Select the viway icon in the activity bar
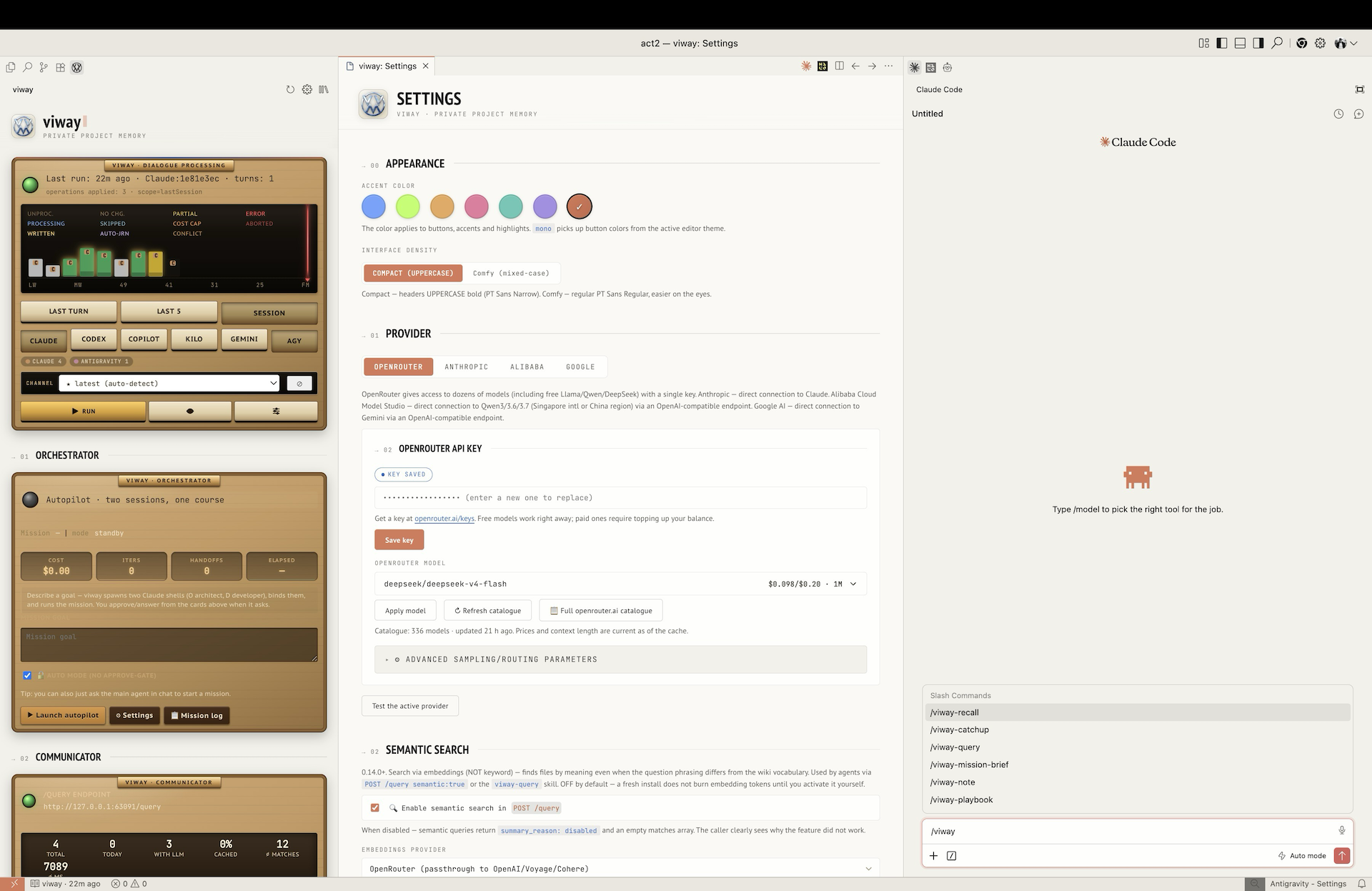The image size is (1372, 891). (77, 67)
